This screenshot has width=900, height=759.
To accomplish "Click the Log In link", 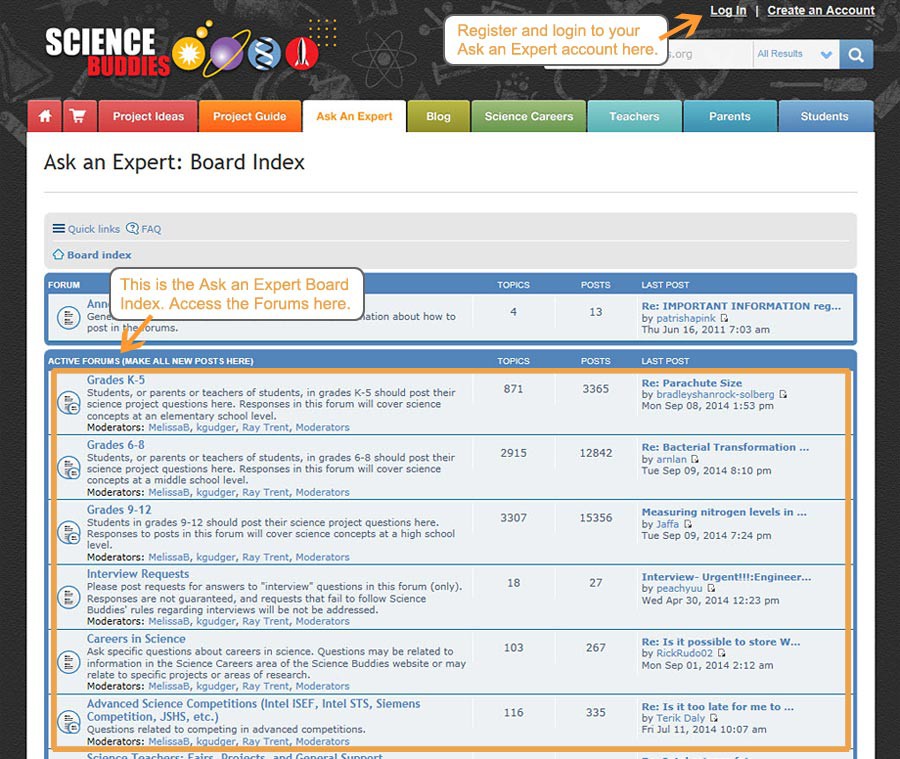I will 728,10.
